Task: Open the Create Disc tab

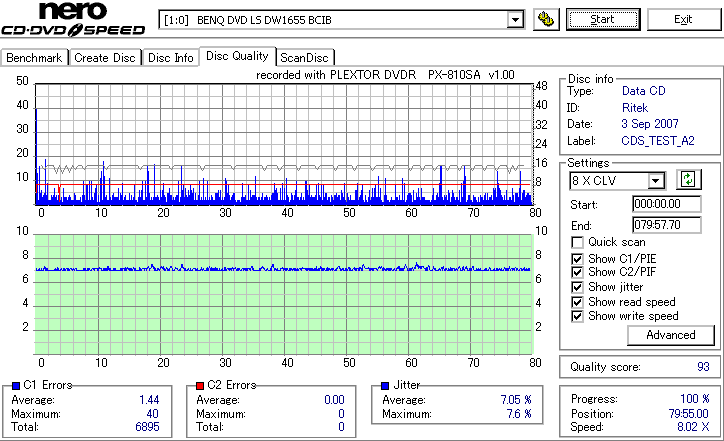Action: (x=105, y=58)
